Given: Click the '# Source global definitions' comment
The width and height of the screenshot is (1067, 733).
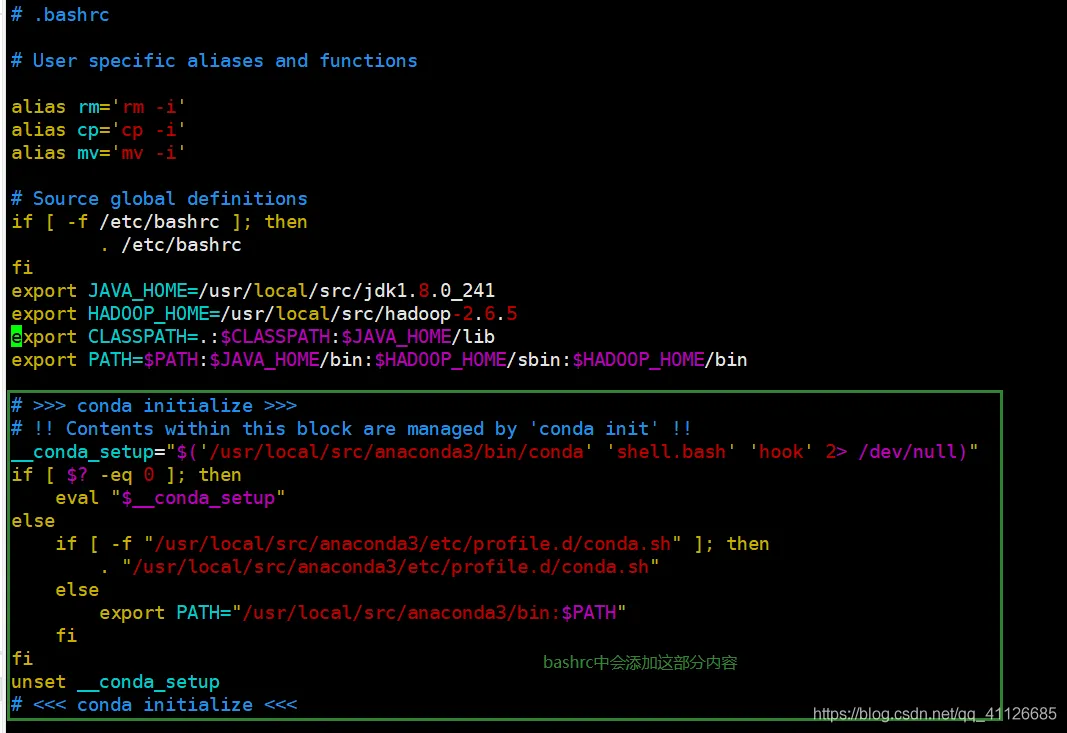Looking at the screenshot, I should (x=159, y=199).
